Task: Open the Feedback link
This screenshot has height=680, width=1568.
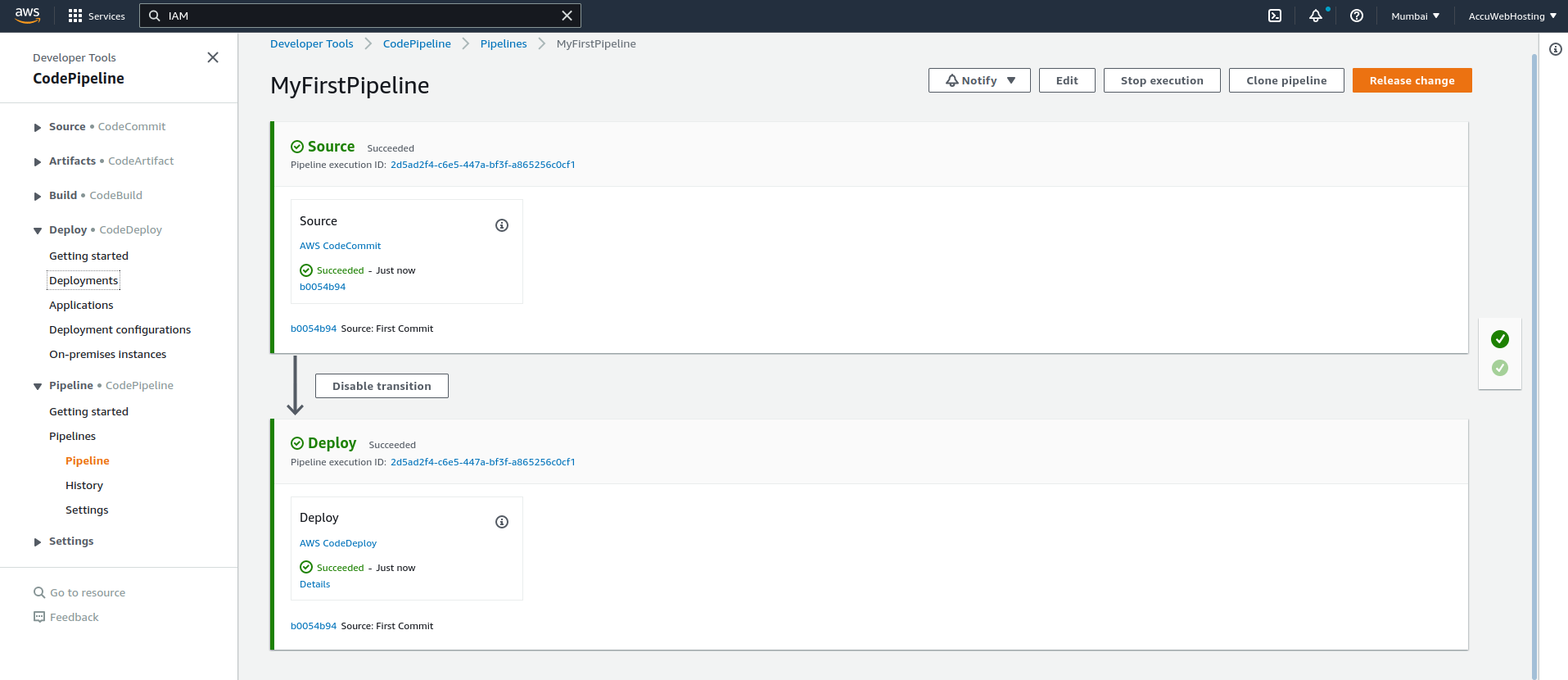Action: [x=66, y=618]
